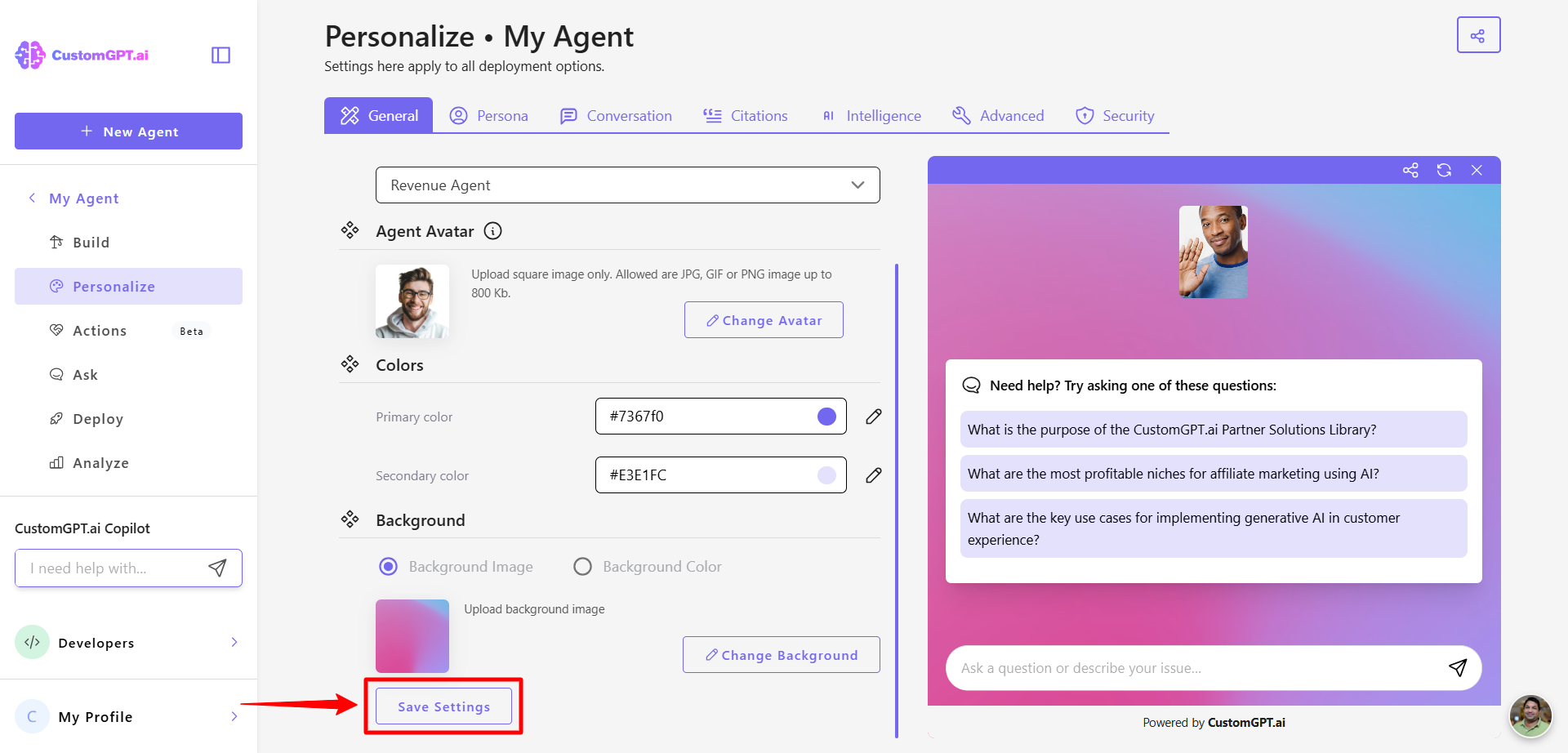The image size is (1568, 753).
Task: Click the chat preview avatar photo
Action: [1214, 252]
